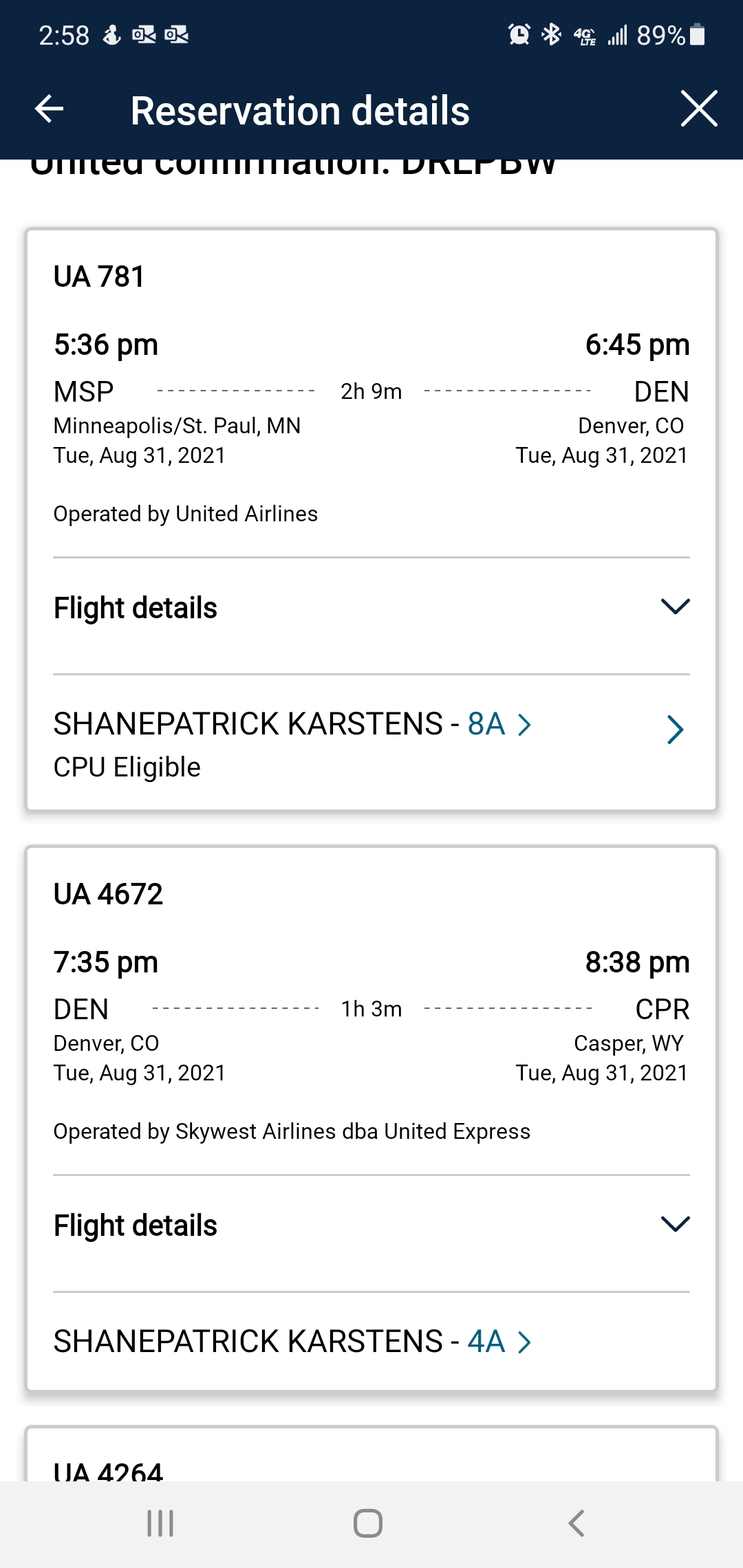Open passenger details chevron for UA 781
Image resolution: width=743 pixels, height=1568 pixels.
[675, 730]
